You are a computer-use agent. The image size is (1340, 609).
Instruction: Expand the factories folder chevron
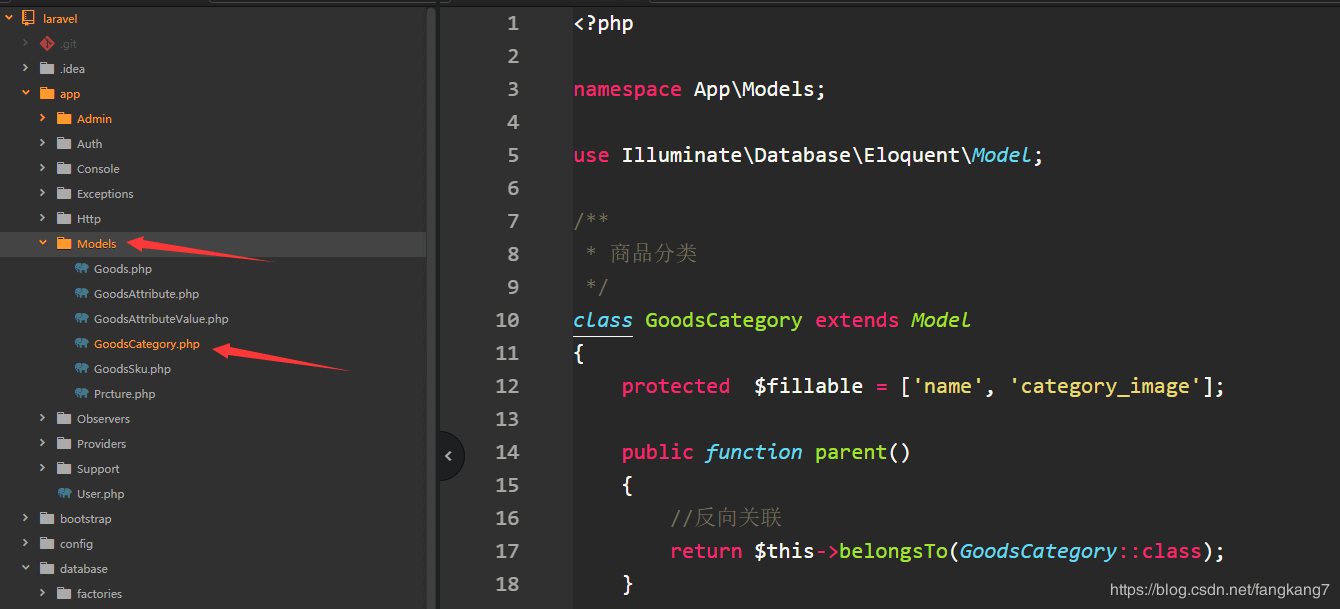(x=43, y=593)
